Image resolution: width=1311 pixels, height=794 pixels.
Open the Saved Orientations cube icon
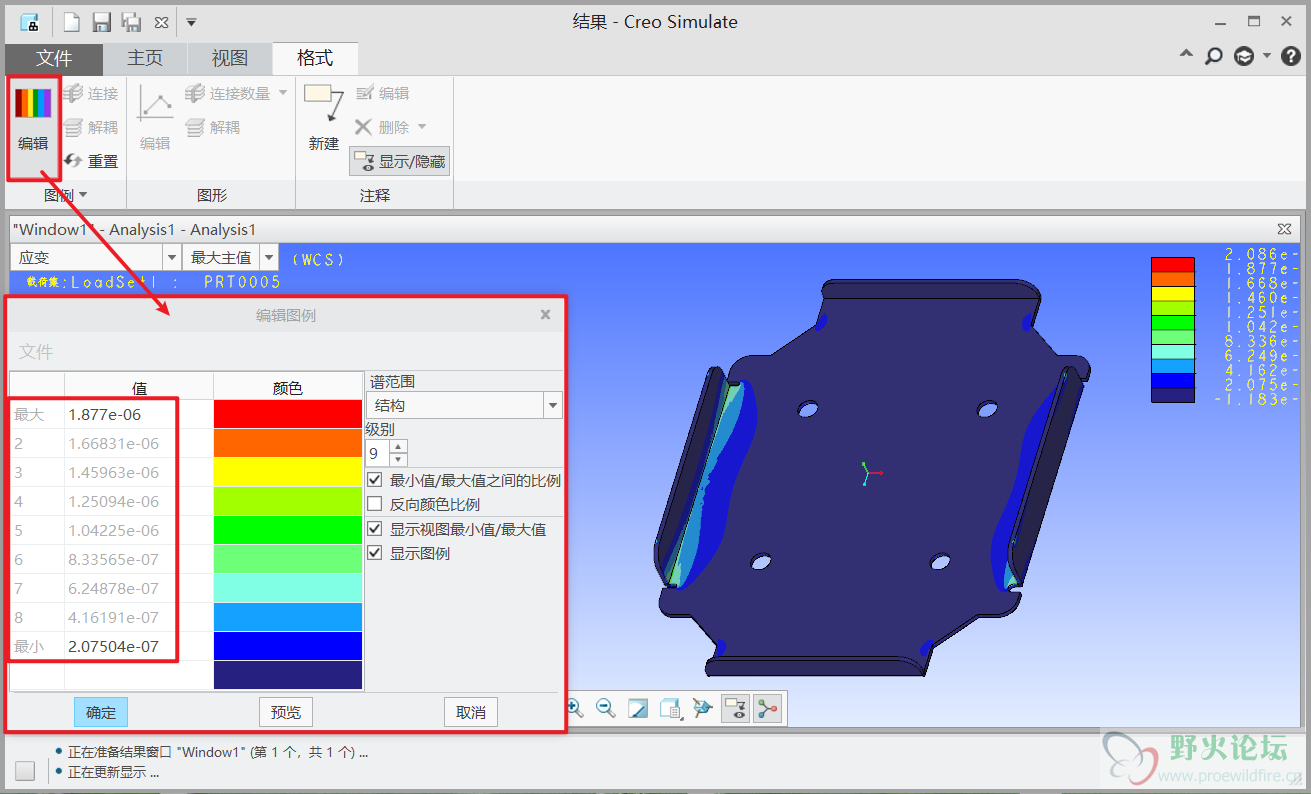pos(670,708)
